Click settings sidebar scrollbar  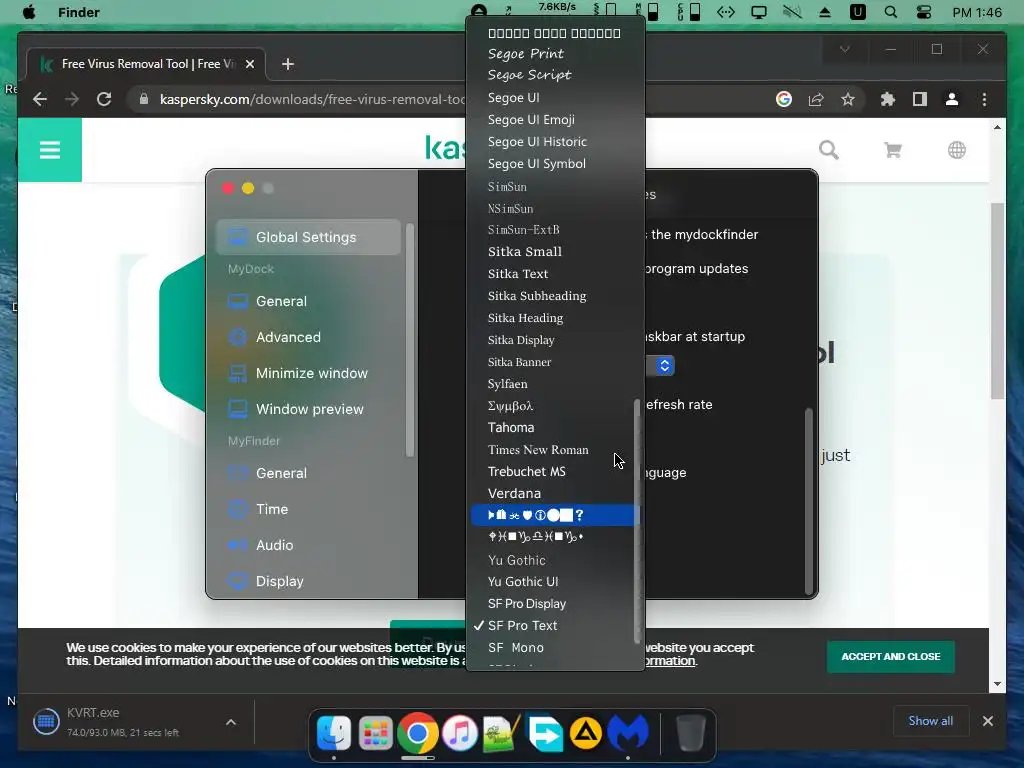409,340
